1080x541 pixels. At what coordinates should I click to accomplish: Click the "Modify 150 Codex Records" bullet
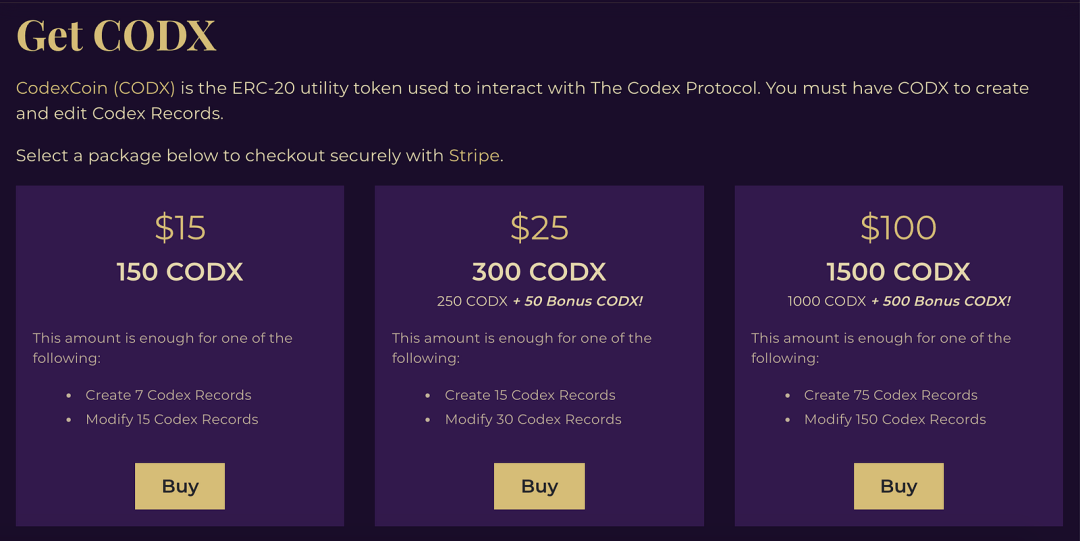(x=895, y=419)
